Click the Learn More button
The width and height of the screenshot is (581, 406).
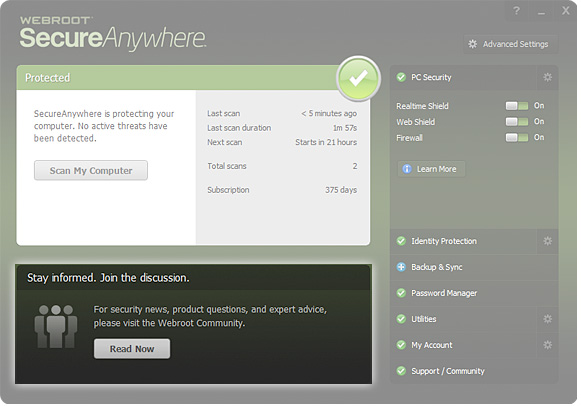(431, 169)
